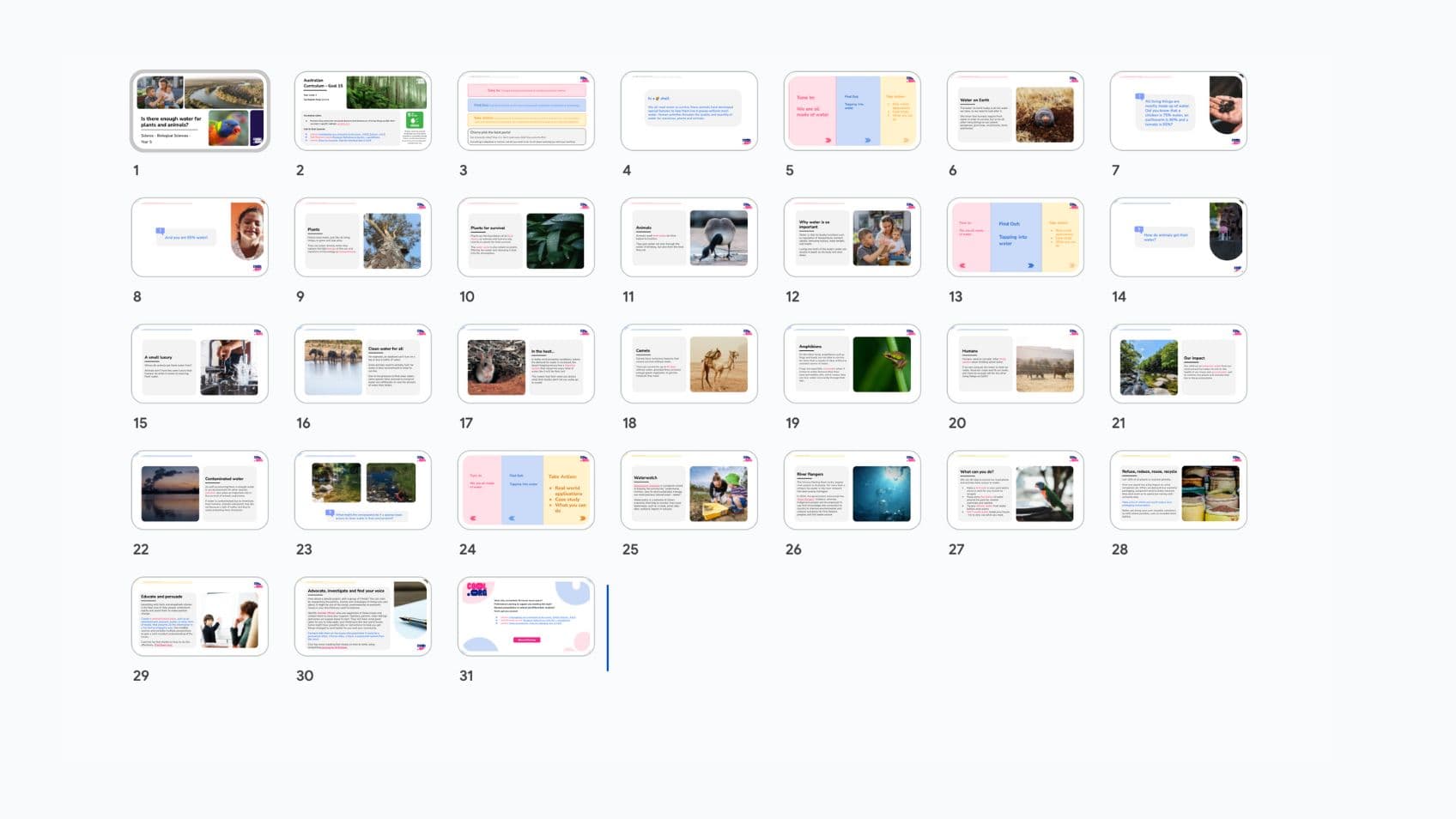Open slide 2 Australian Curriculum thumbnail
This screenshot has width=1456, height=819.
[x=362, y=111]
